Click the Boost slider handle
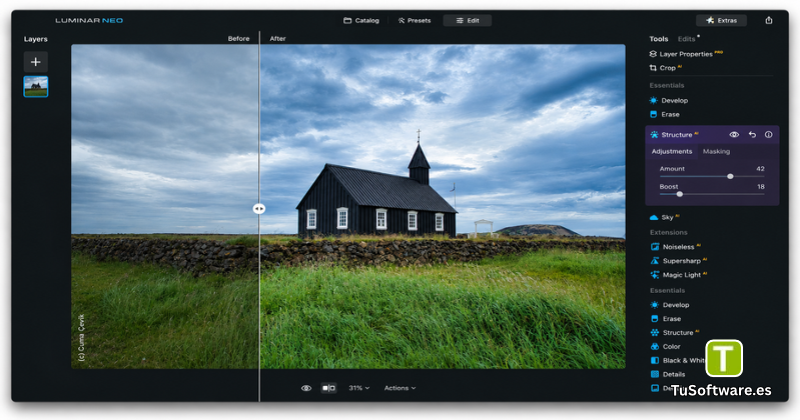Viewport: 800px width, 420px height. pyautogui.click(x=680, y=194)
